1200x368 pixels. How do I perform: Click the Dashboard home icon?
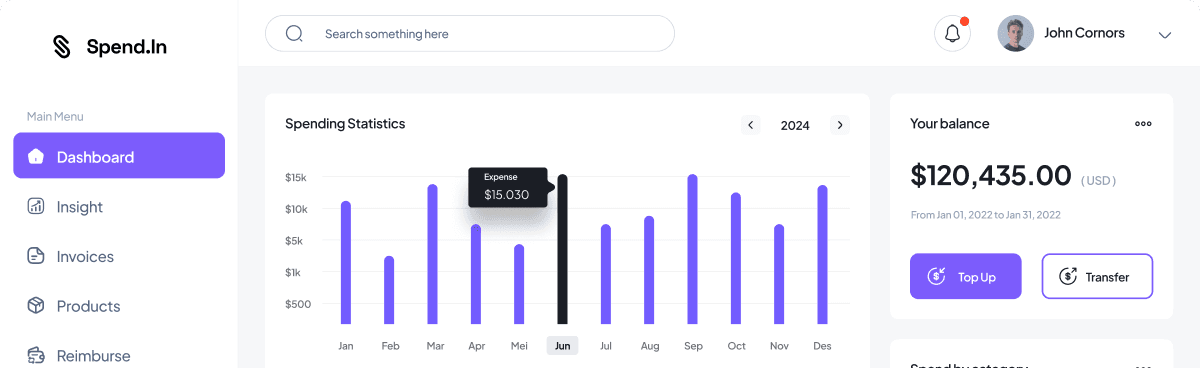[36, 156]
